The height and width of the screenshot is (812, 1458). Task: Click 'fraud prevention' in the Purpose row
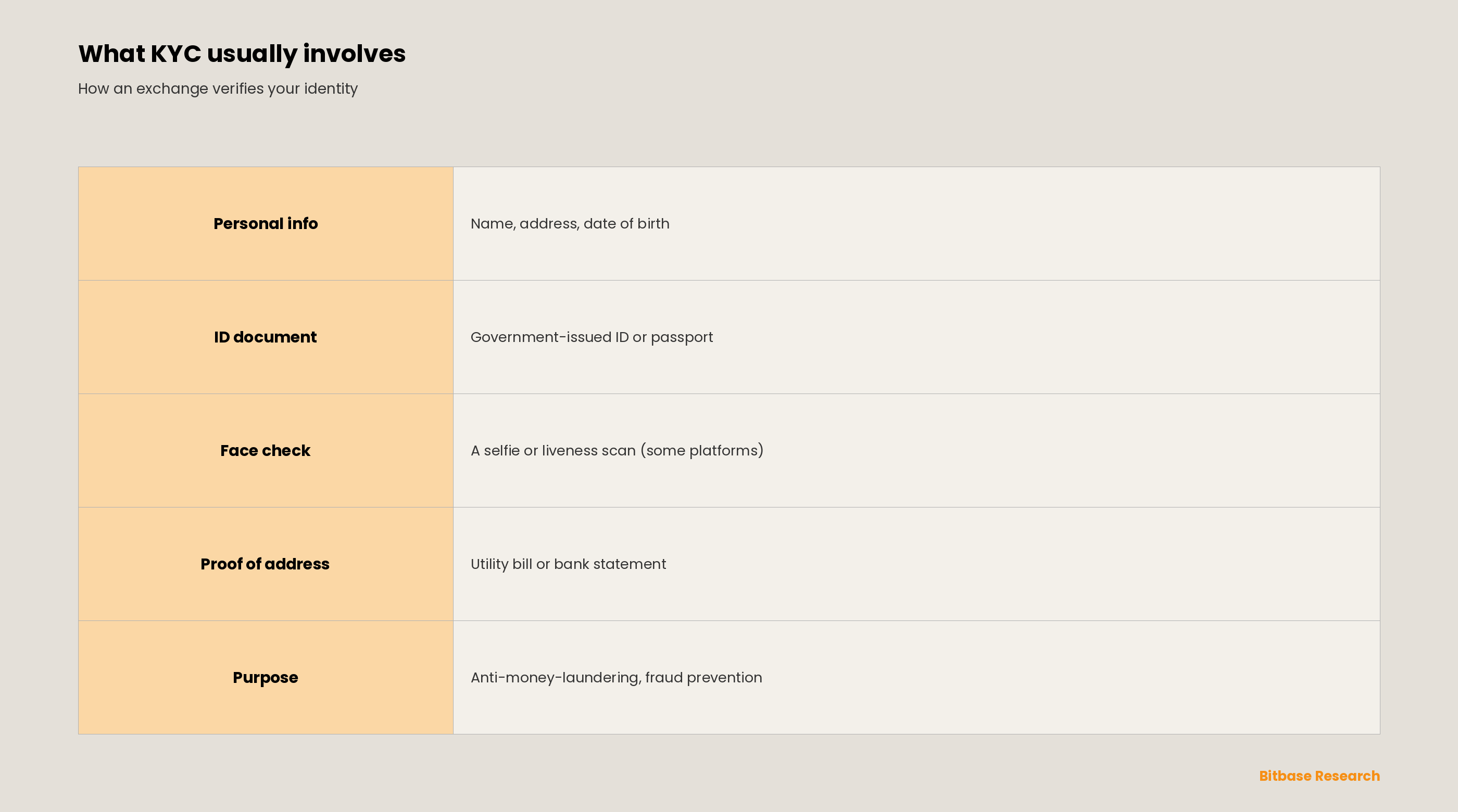click(703, 678)
